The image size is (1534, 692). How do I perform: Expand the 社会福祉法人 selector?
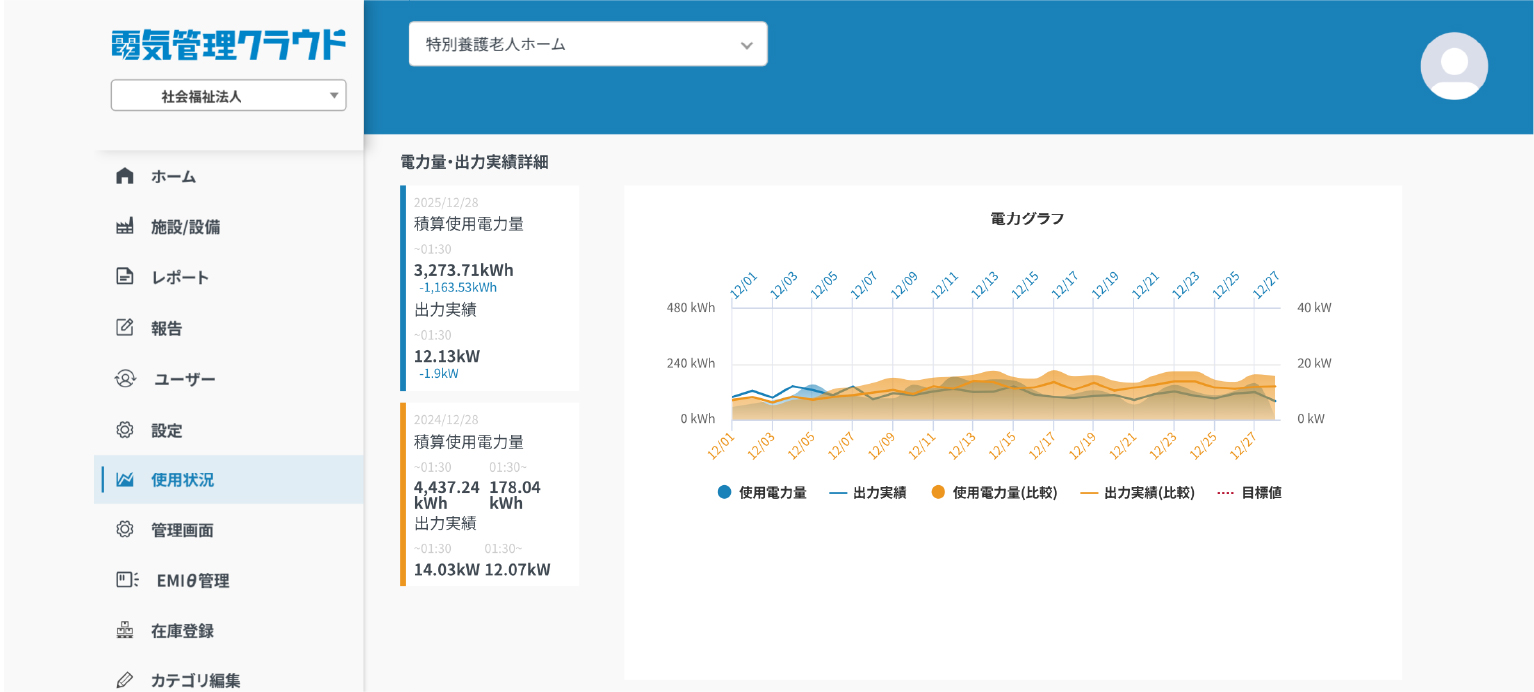click(x=228, y=95)
